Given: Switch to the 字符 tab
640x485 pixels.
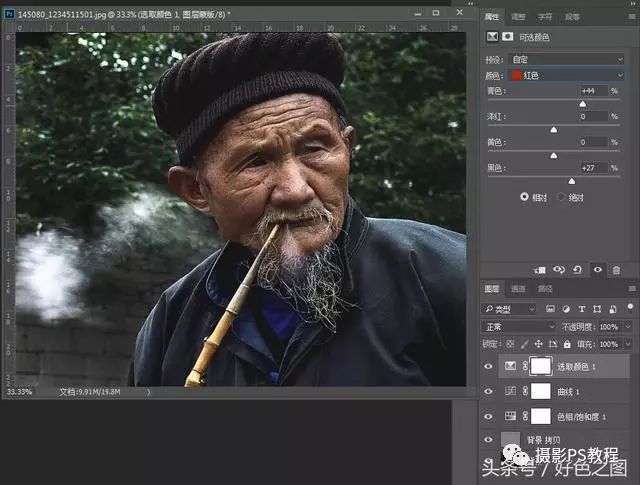Looking at the screenshot, I should (545, 17).
